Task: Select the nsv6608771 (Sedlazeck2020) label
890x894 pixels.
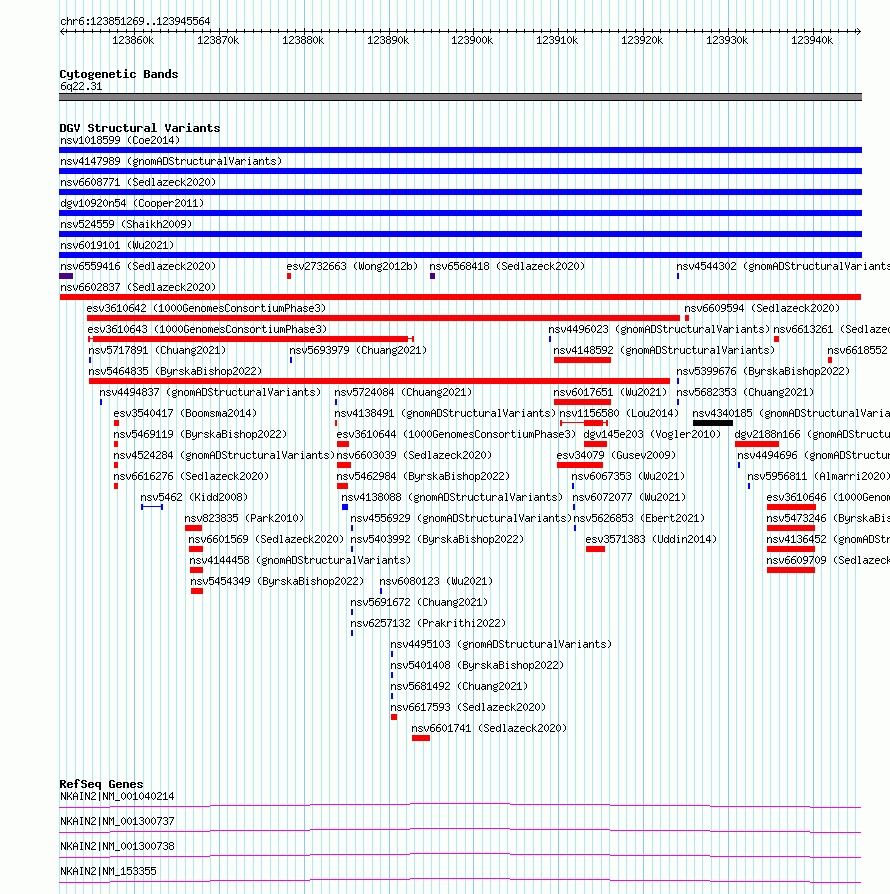Action: pos(138,182)
